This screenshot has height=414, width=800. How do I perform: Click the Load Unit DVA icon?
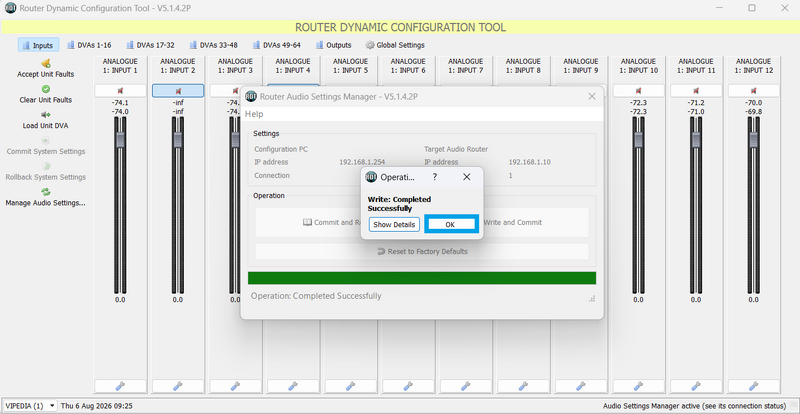click(x=45, y=115)
